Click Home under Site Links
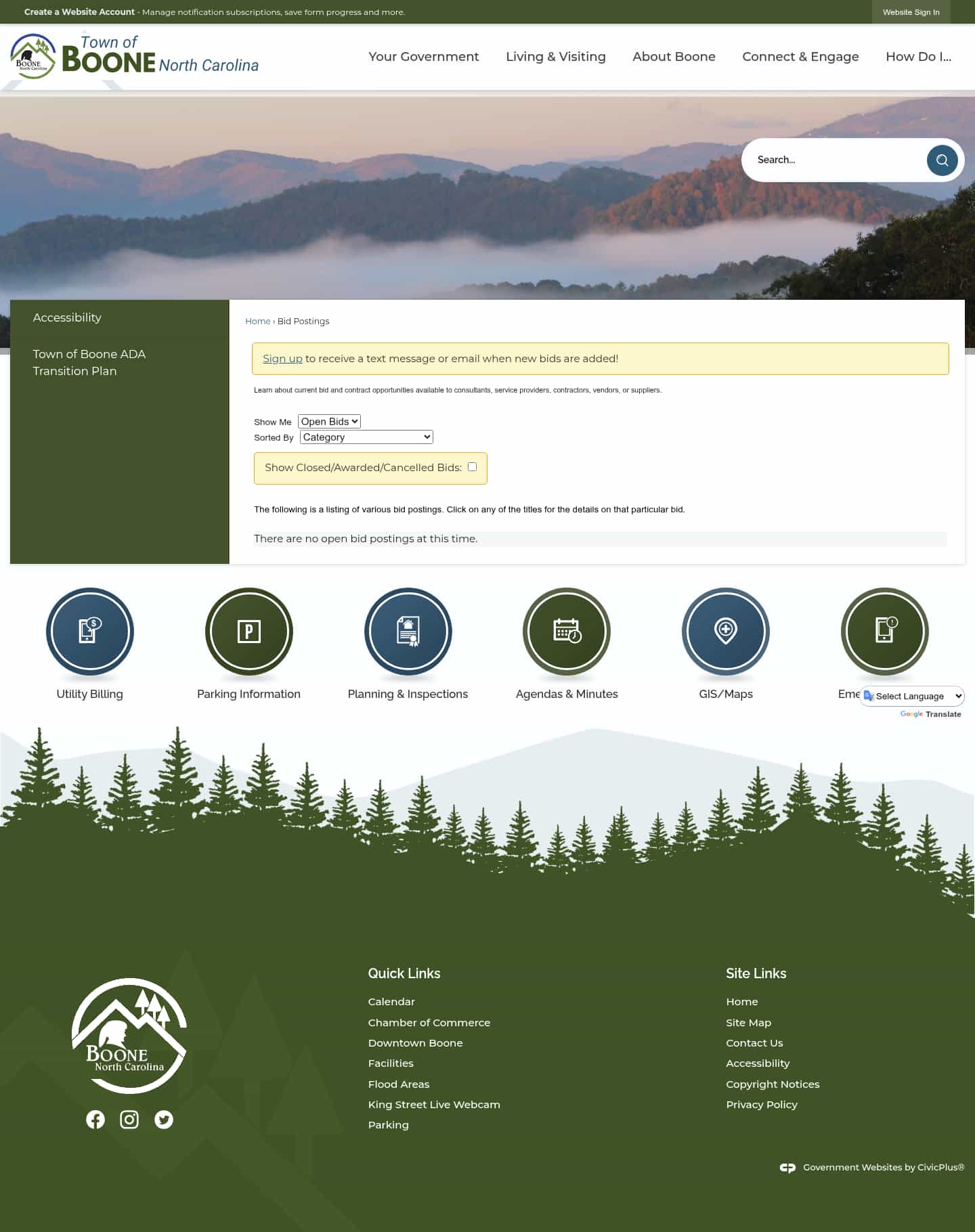This screenshot has height=1232, width=975. [x=742, y=1002]
